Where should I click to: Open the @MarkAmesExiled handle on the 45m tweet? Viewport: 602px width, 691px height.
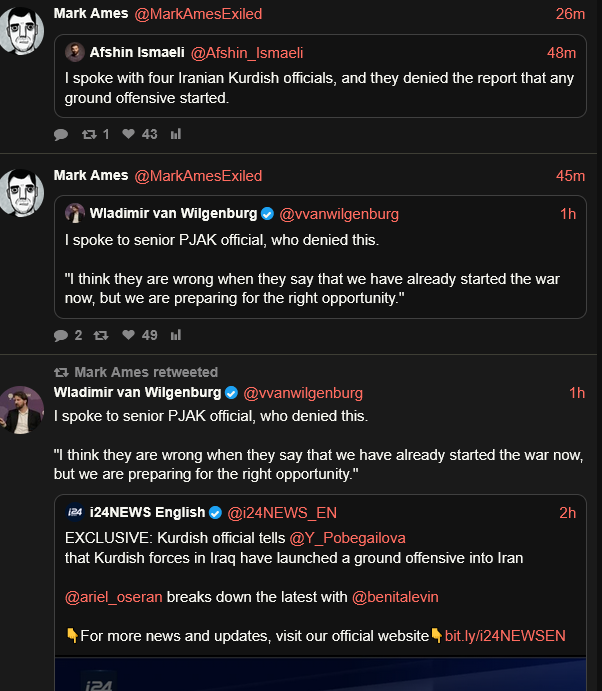[198, 176]
